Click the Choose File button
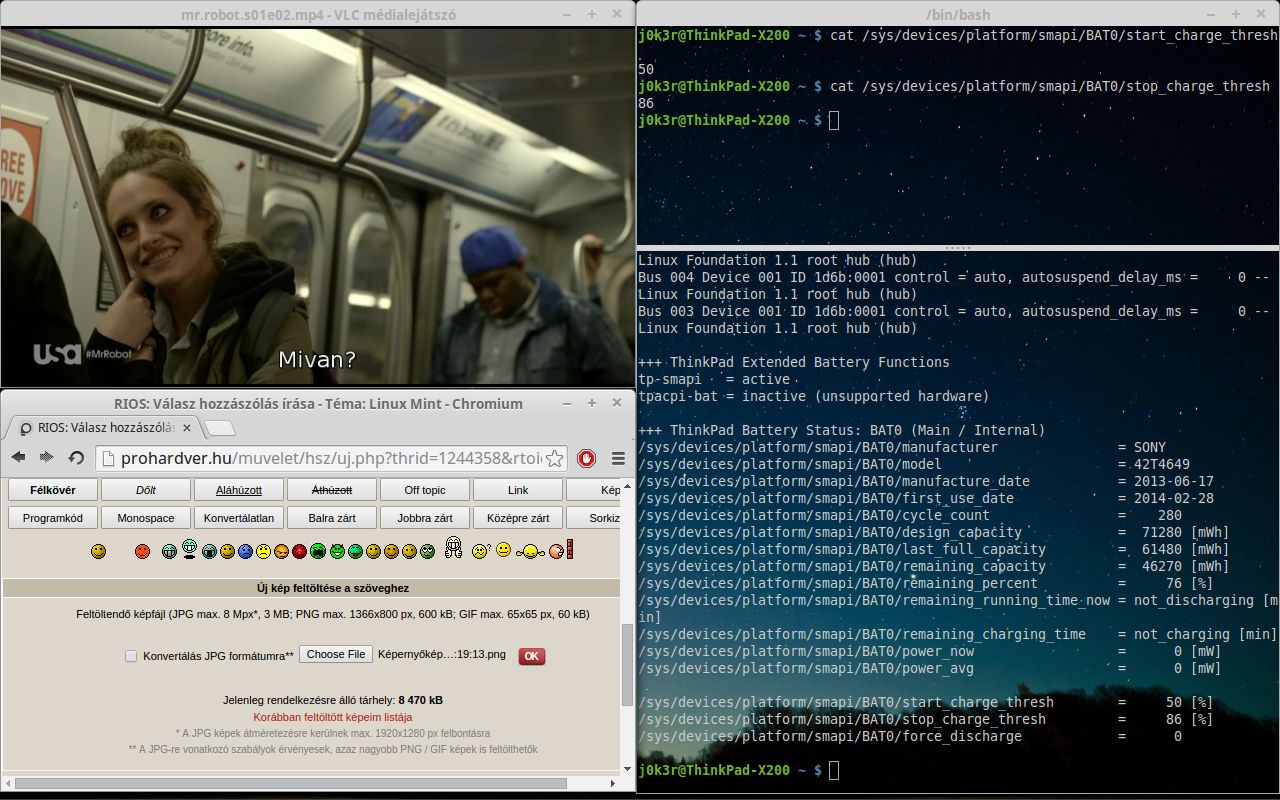The height and width of the screenshot is (800, 1280). 336,654
